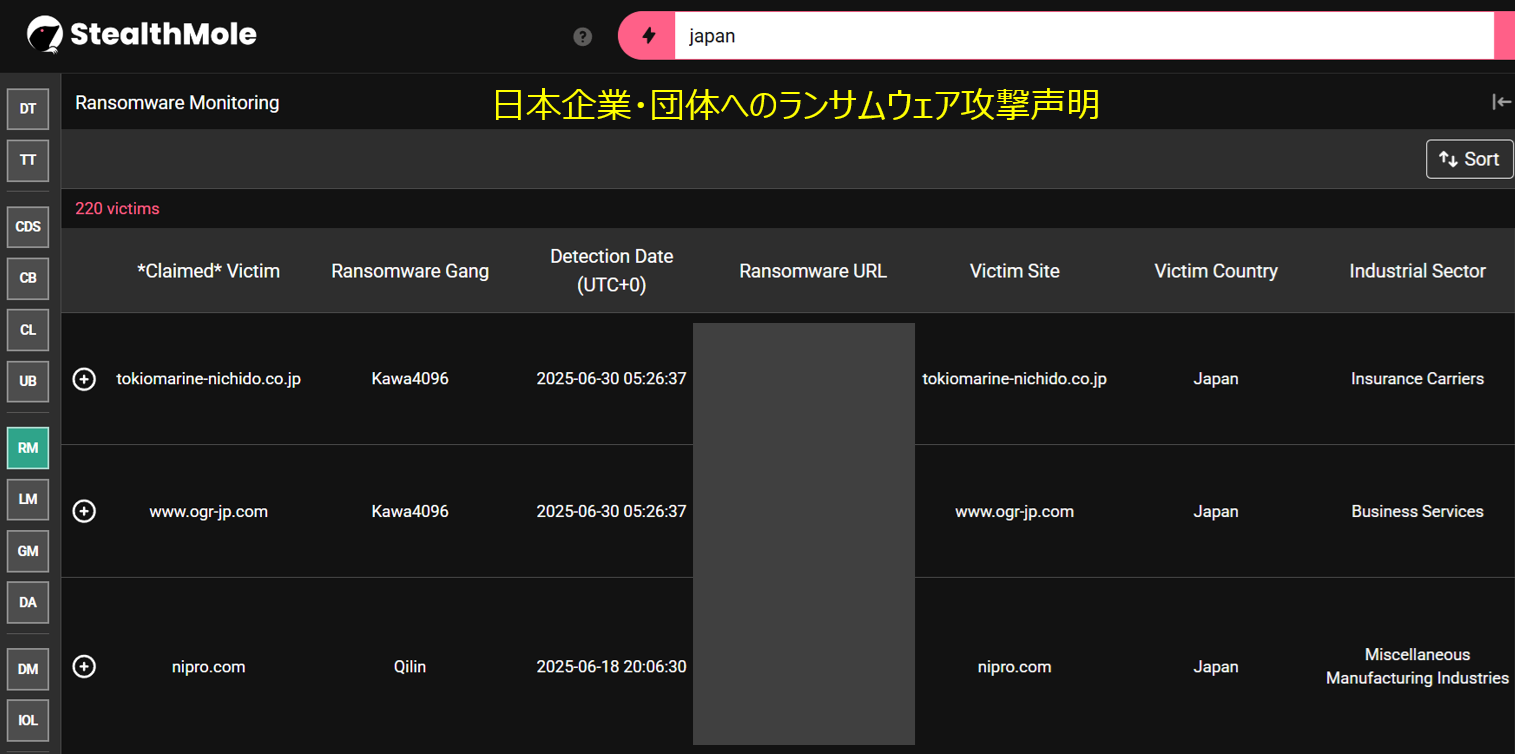Click the StealthMole logo
The width and height of the screenshot is (1515, 754).
(x=141, y=35)
